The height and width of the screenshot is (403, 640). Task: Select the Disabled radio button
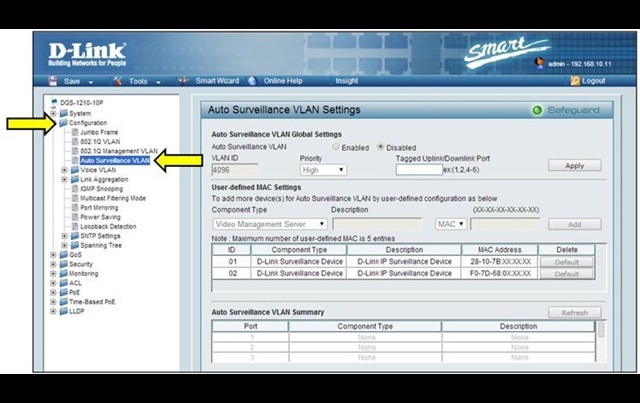(x=380, y=147)
